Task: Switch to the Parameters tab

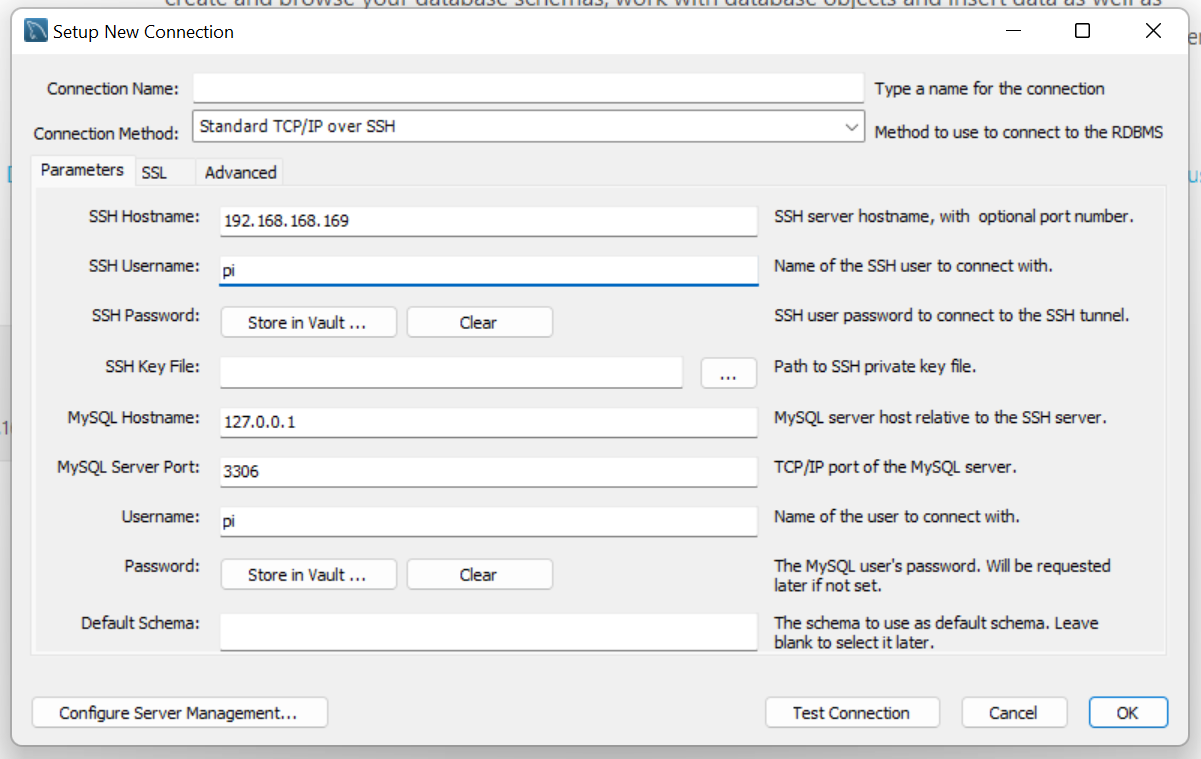Action: [82, 170]
